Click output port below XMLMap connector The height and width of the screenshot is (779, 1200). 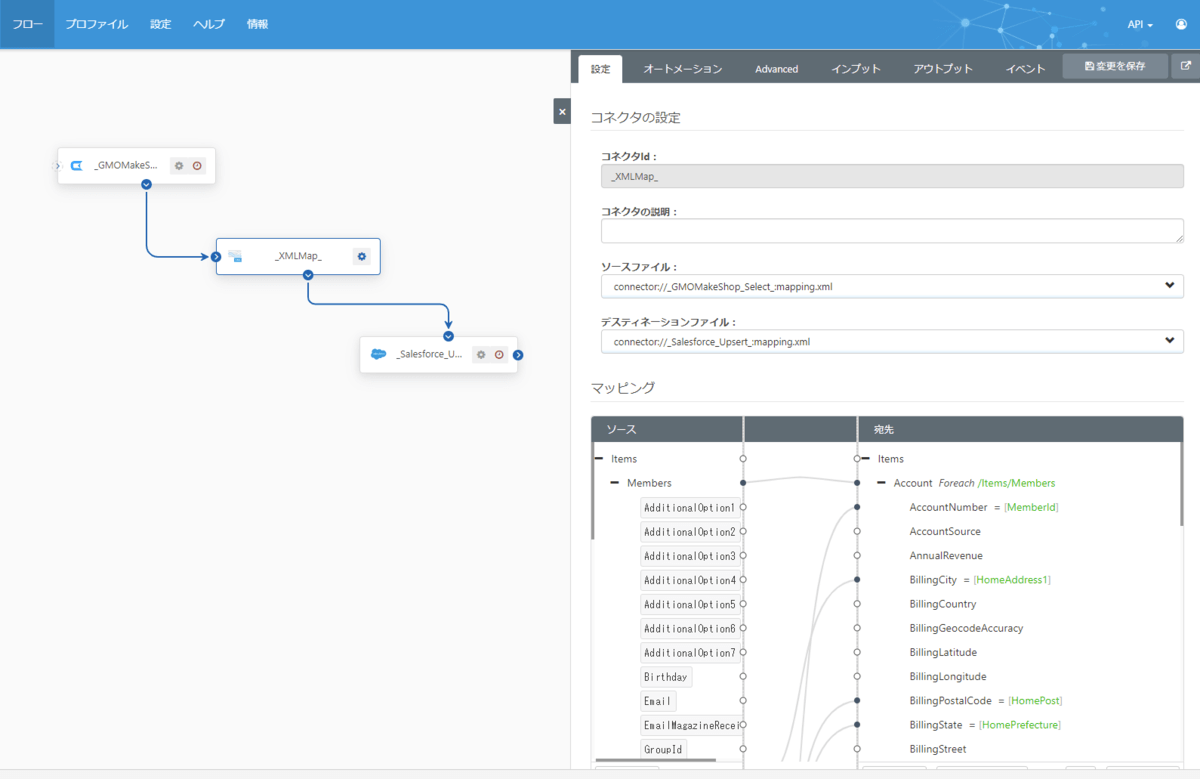point(308,275)
